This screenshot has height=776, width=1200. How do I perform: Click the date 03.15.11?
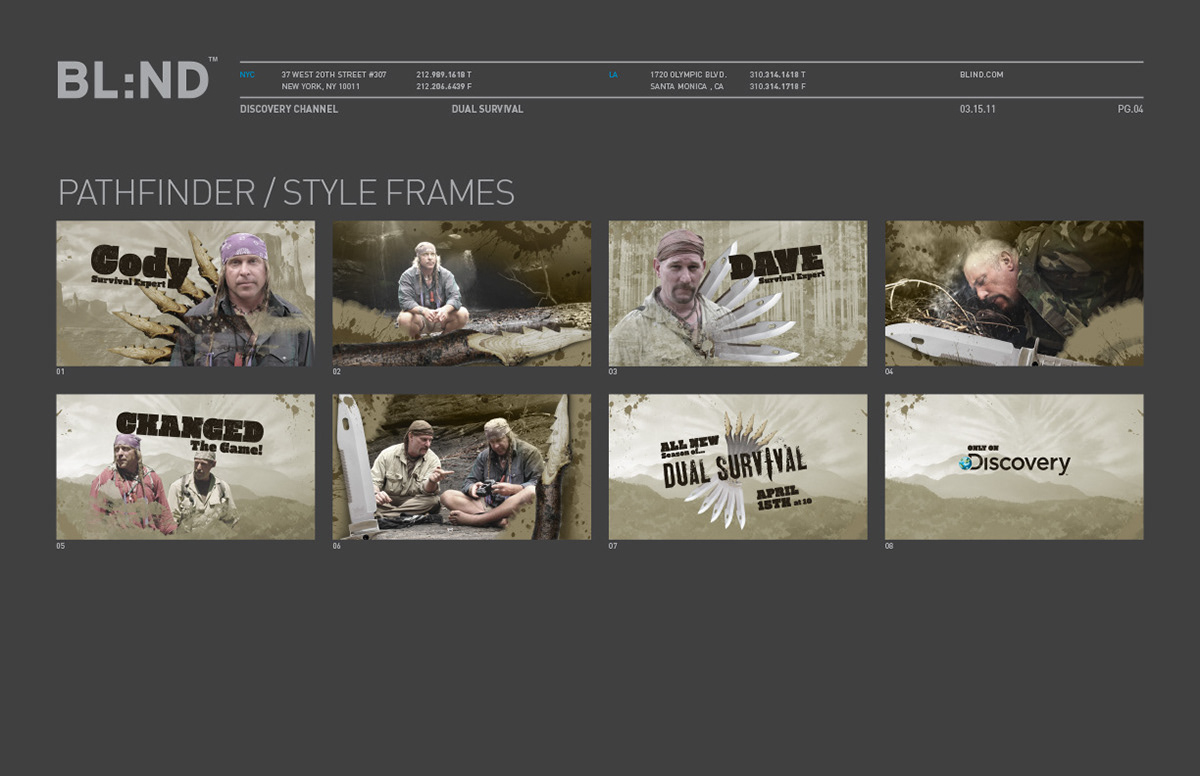[x=977, y=109]
